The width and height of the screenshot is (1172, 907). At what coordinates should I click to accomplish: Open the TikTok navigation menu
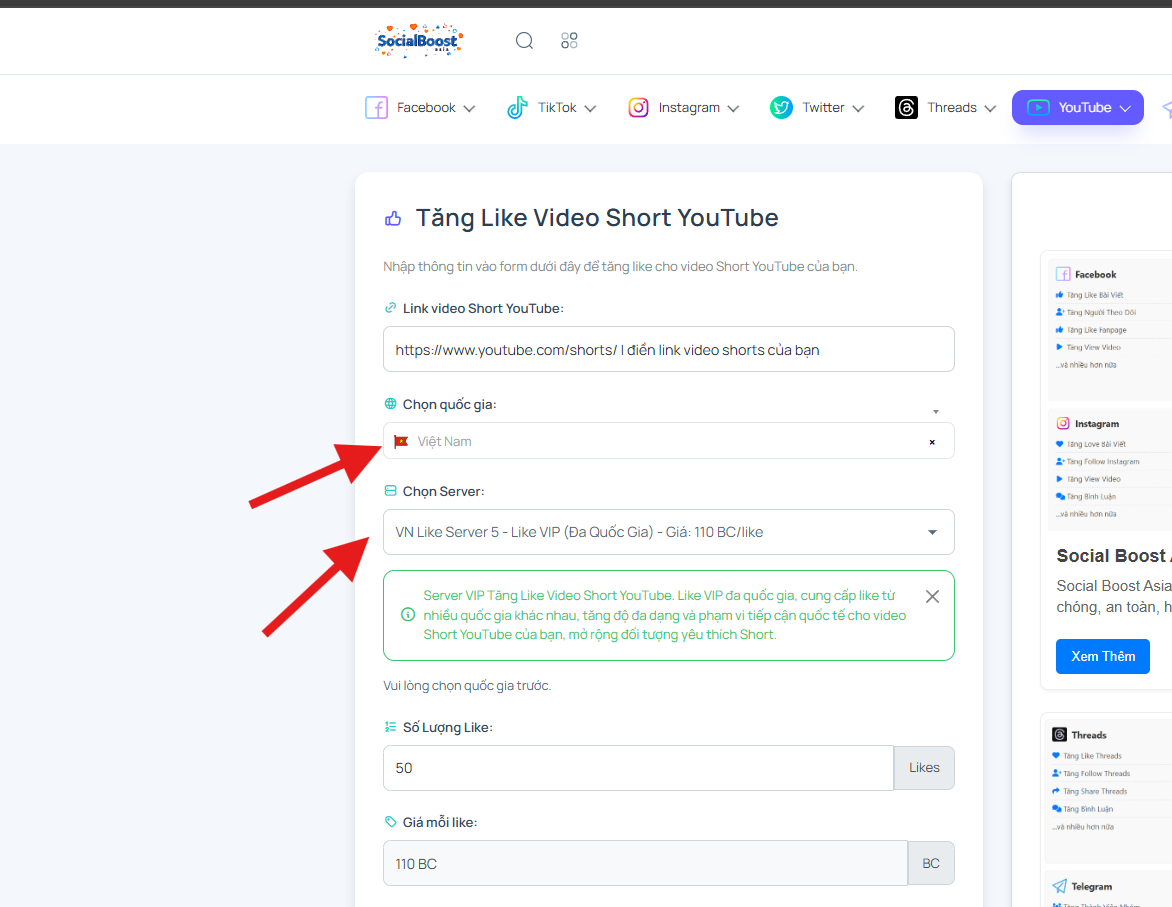[x=552, y=108]
